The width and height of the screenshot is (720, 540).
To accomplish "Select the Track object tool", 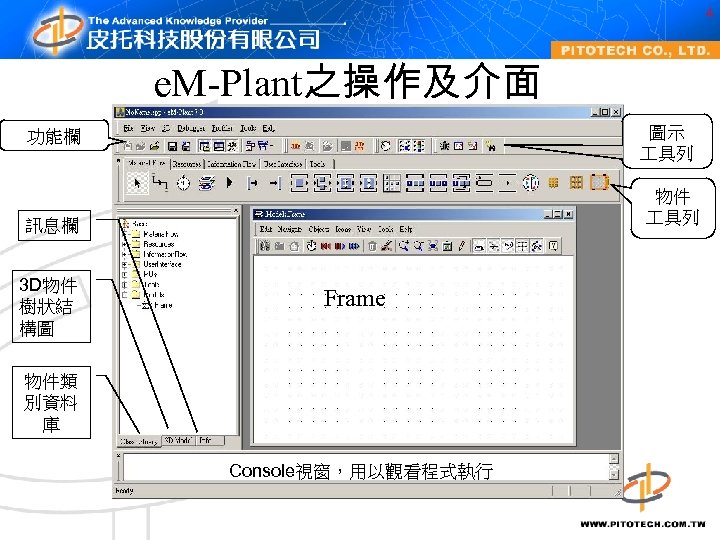I will pyautogui.click(x=507, y=183).
